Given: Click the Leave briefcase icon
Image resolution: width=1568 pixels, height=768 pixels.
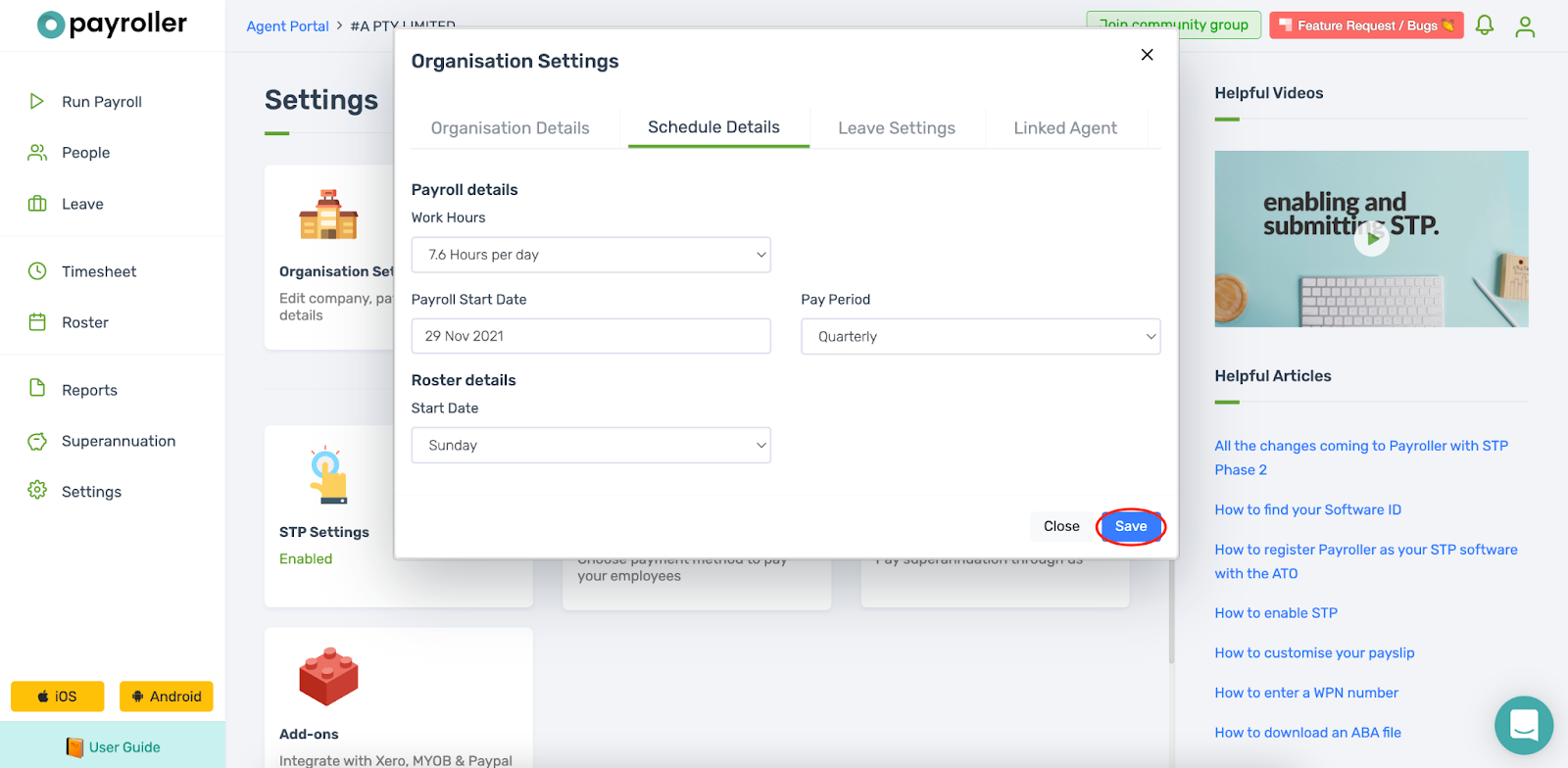Looking at the screenshot, I should (37, 204).
